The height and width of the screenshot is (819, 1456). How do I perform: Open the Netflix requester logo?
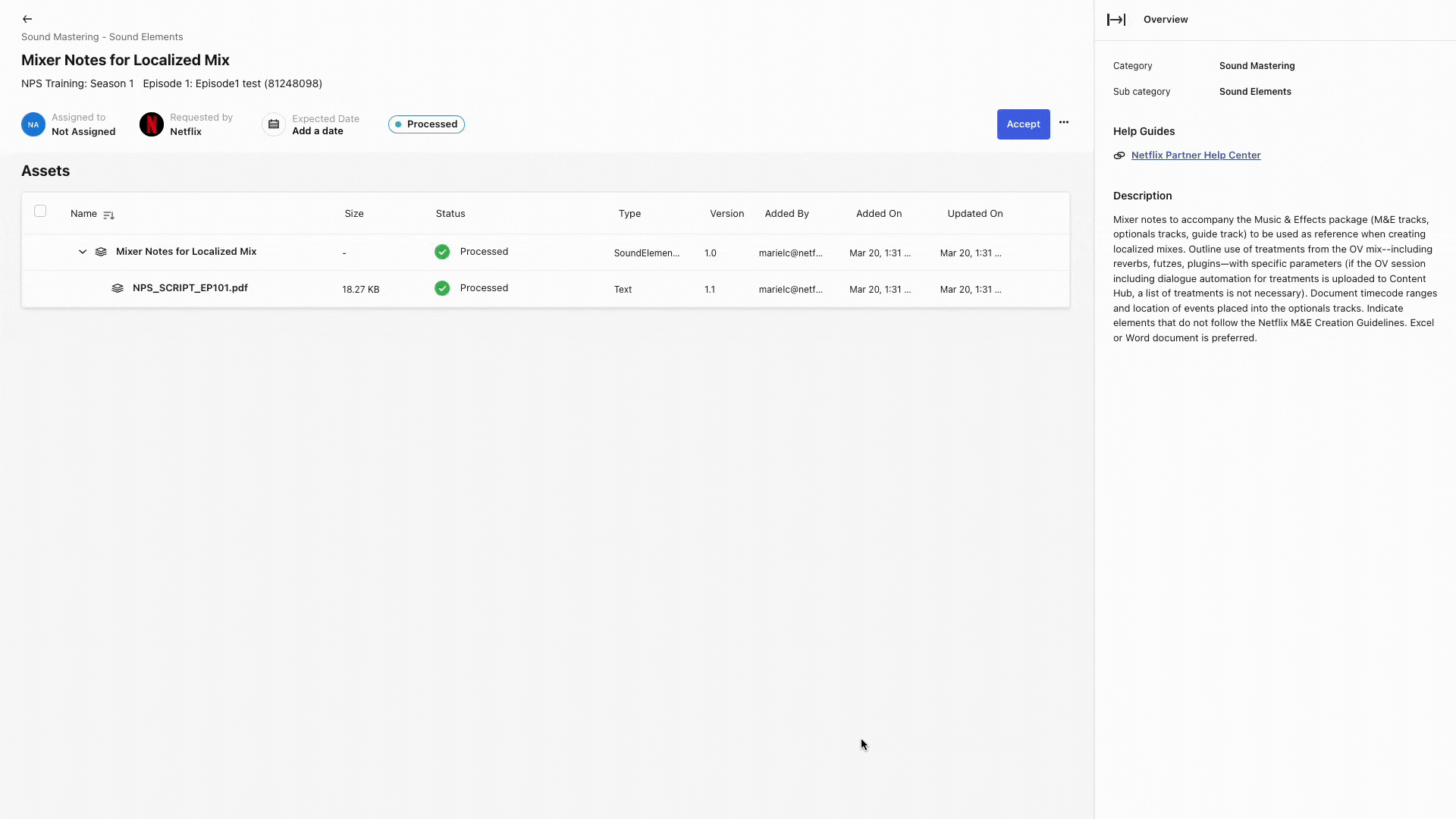[152, 124]
